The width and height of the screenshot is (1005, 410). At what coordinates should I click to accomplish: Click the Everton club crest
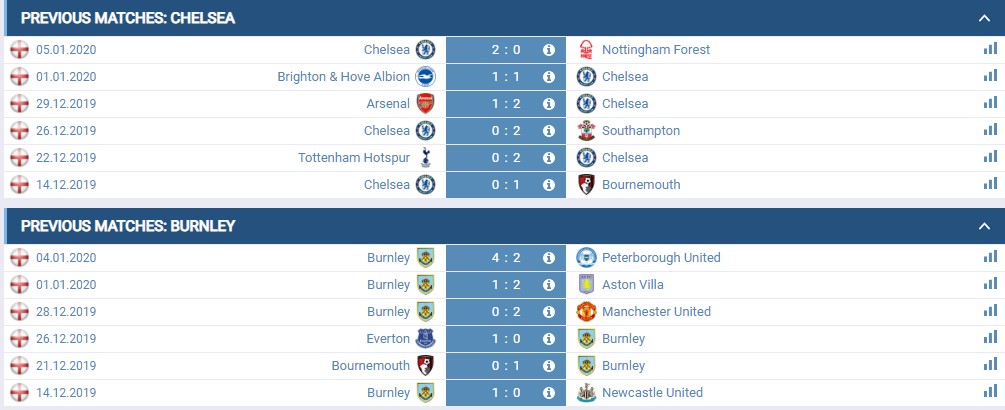pyautogui.click(x=426, y=339)
